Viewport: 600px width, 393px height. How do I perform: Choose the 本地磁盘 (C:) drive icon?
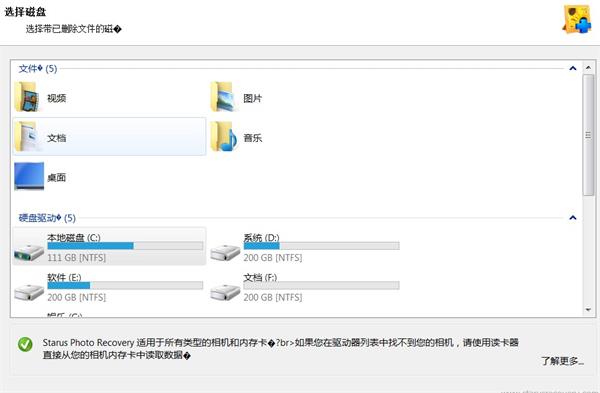(29, 253)
